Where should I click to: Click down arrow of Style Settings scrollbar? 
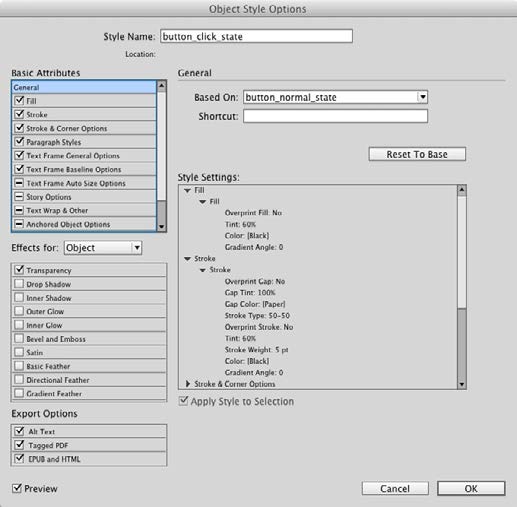462,384
